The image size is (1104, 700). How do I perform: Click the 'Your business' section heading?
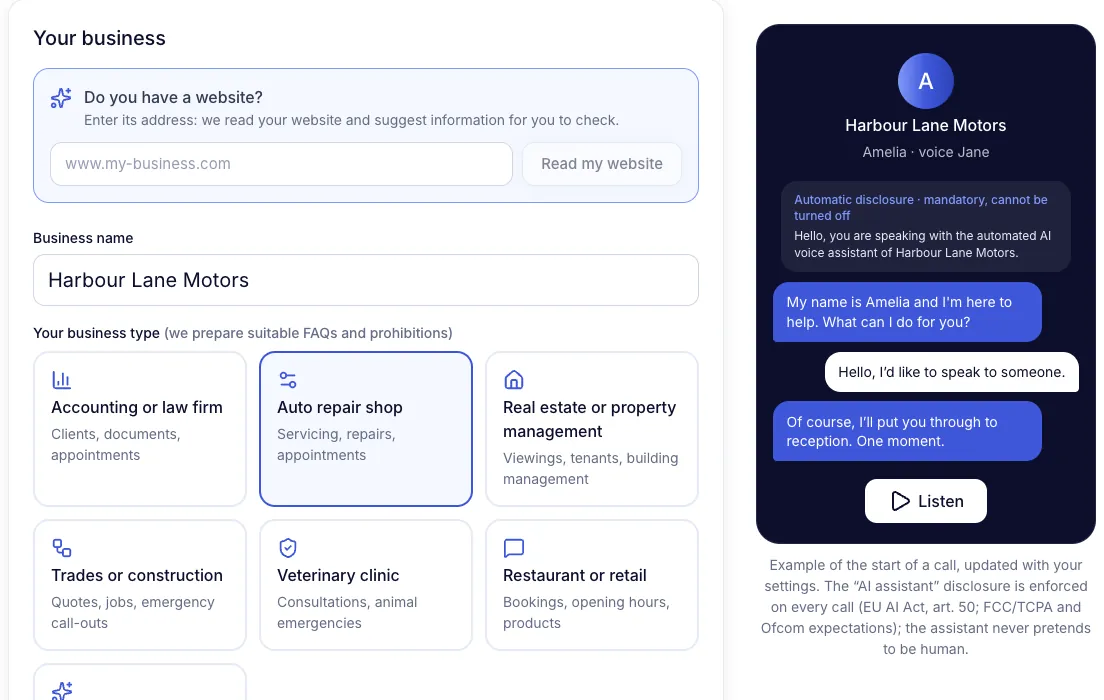[x=99, y=38]
